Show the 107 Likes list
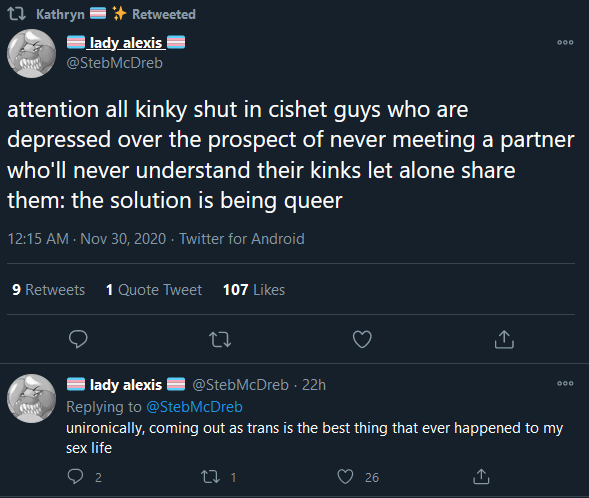The image size is (589, 498). pos(254,290)
